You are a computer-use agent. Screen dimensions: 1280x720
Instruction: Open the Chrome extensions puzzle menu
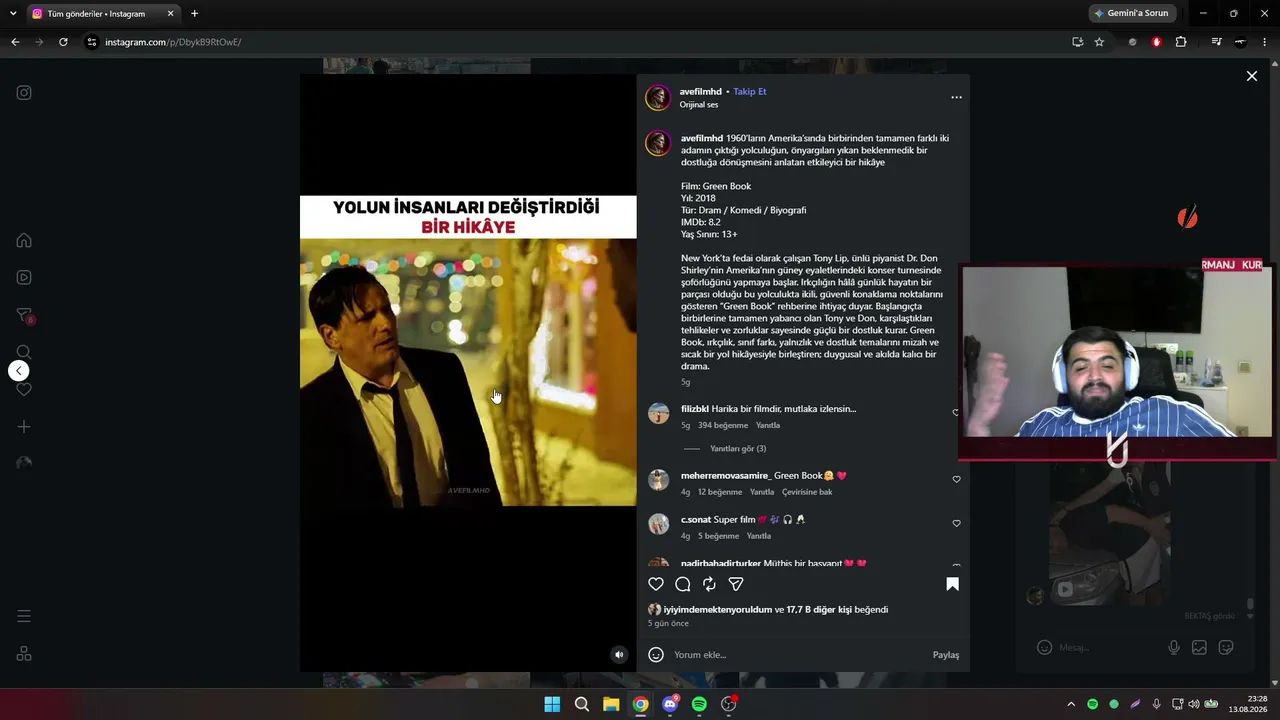1181,42
